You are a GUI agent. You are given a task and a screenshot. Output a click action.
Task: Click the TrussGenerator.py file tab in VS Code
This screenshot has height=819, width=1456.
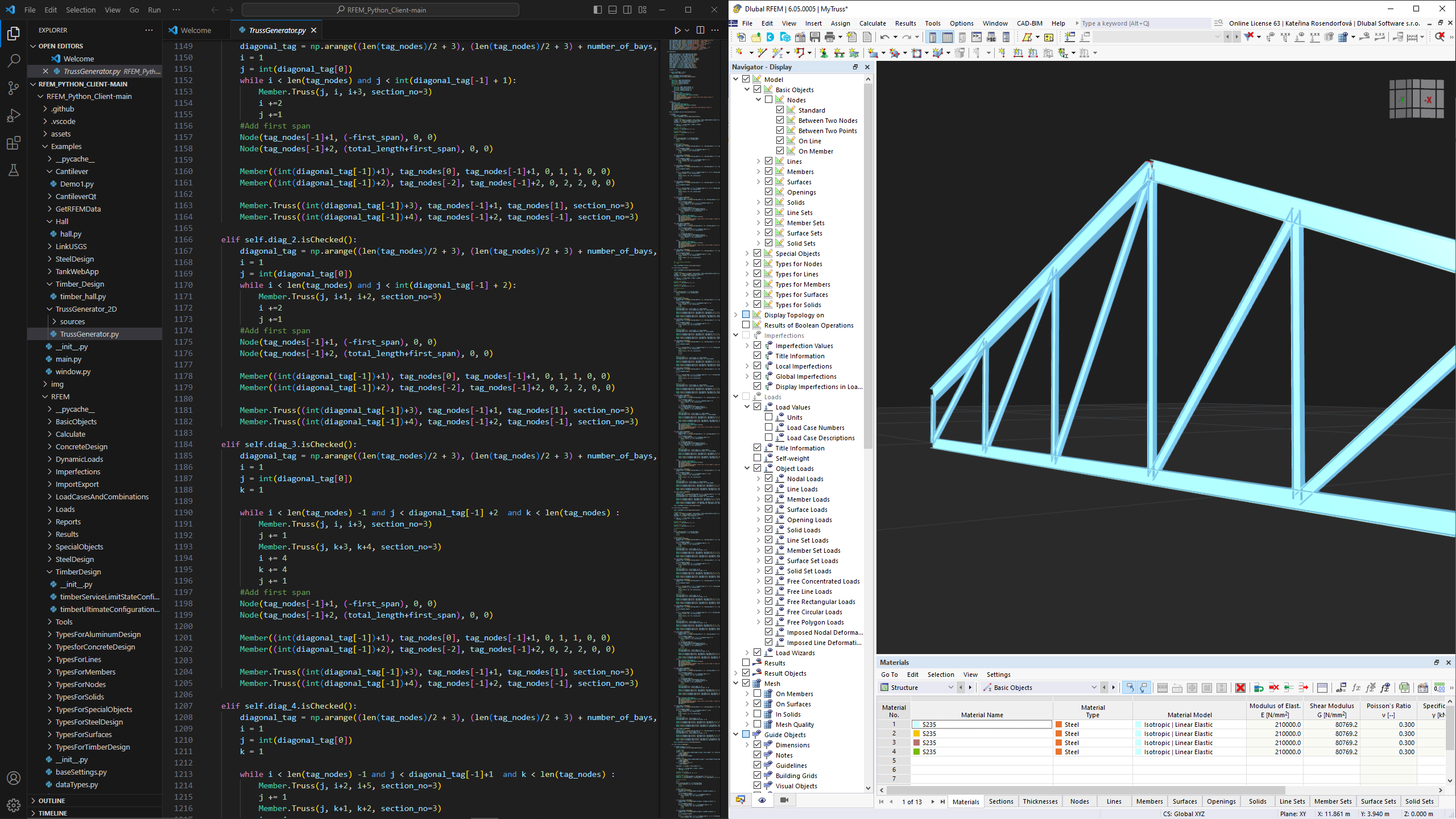pos(275,30)
